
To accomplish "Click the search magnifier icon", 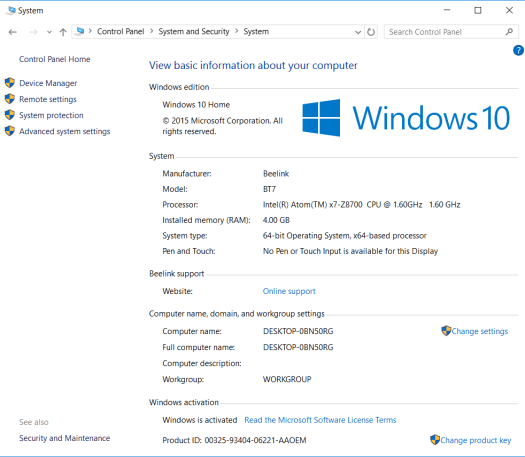I will click(509, 32).
